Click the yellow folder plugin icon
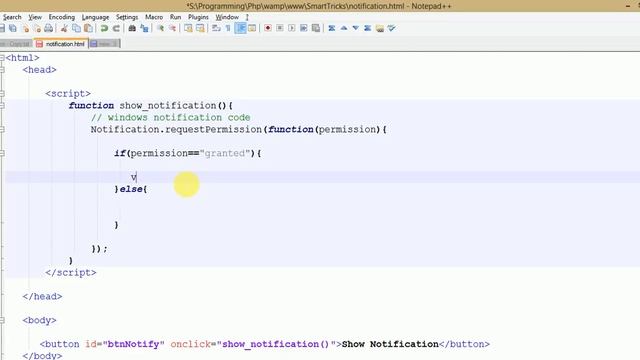 [380, 28]
